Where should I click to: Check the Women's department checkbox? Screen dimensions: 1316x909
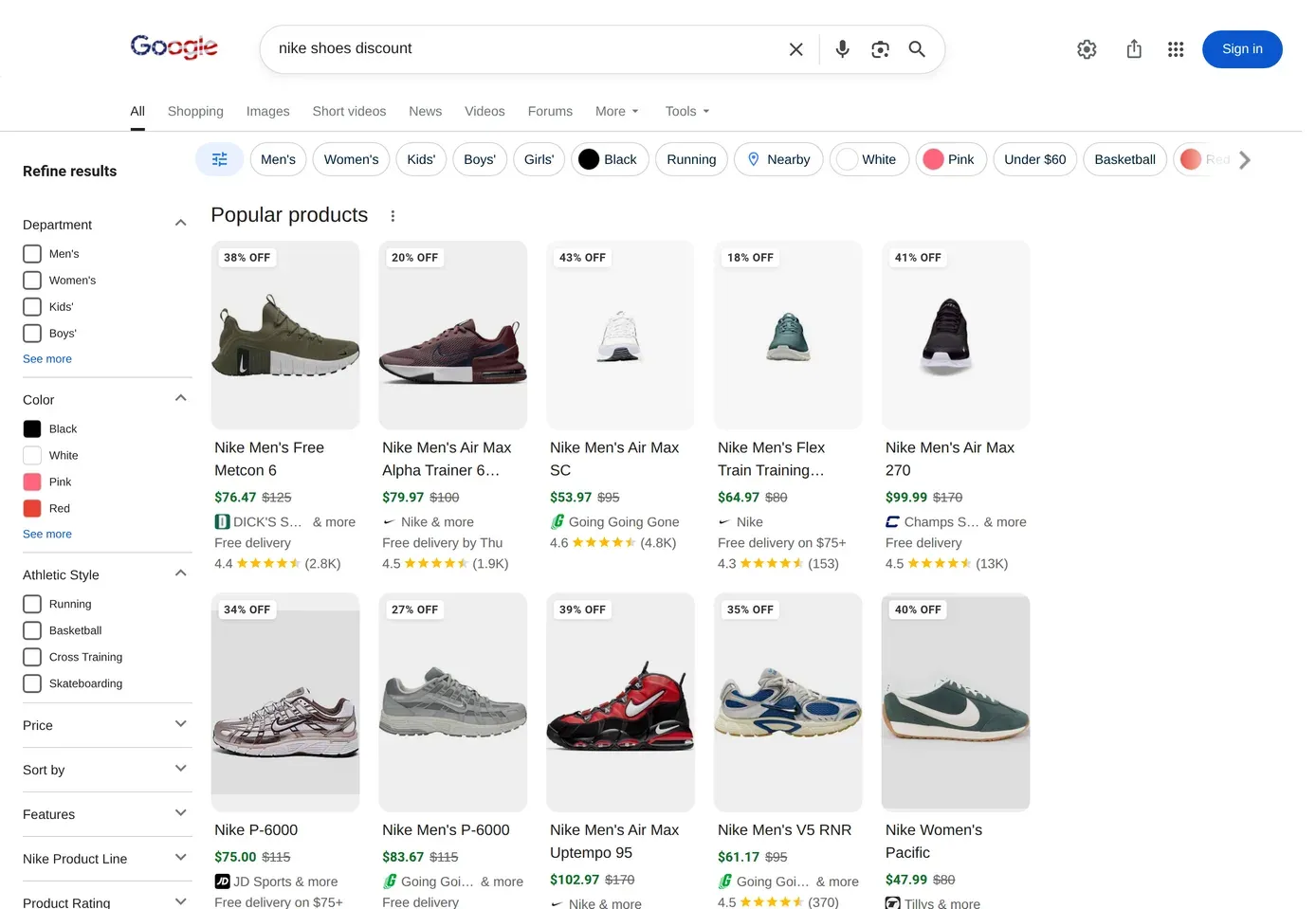coord(32,281)
